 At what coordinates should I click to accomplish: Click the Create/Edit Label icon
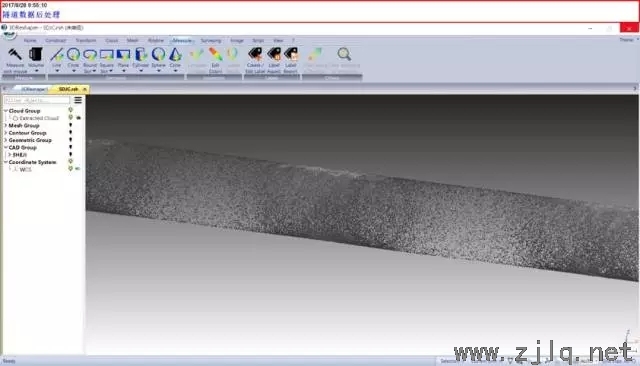point(256,54)
